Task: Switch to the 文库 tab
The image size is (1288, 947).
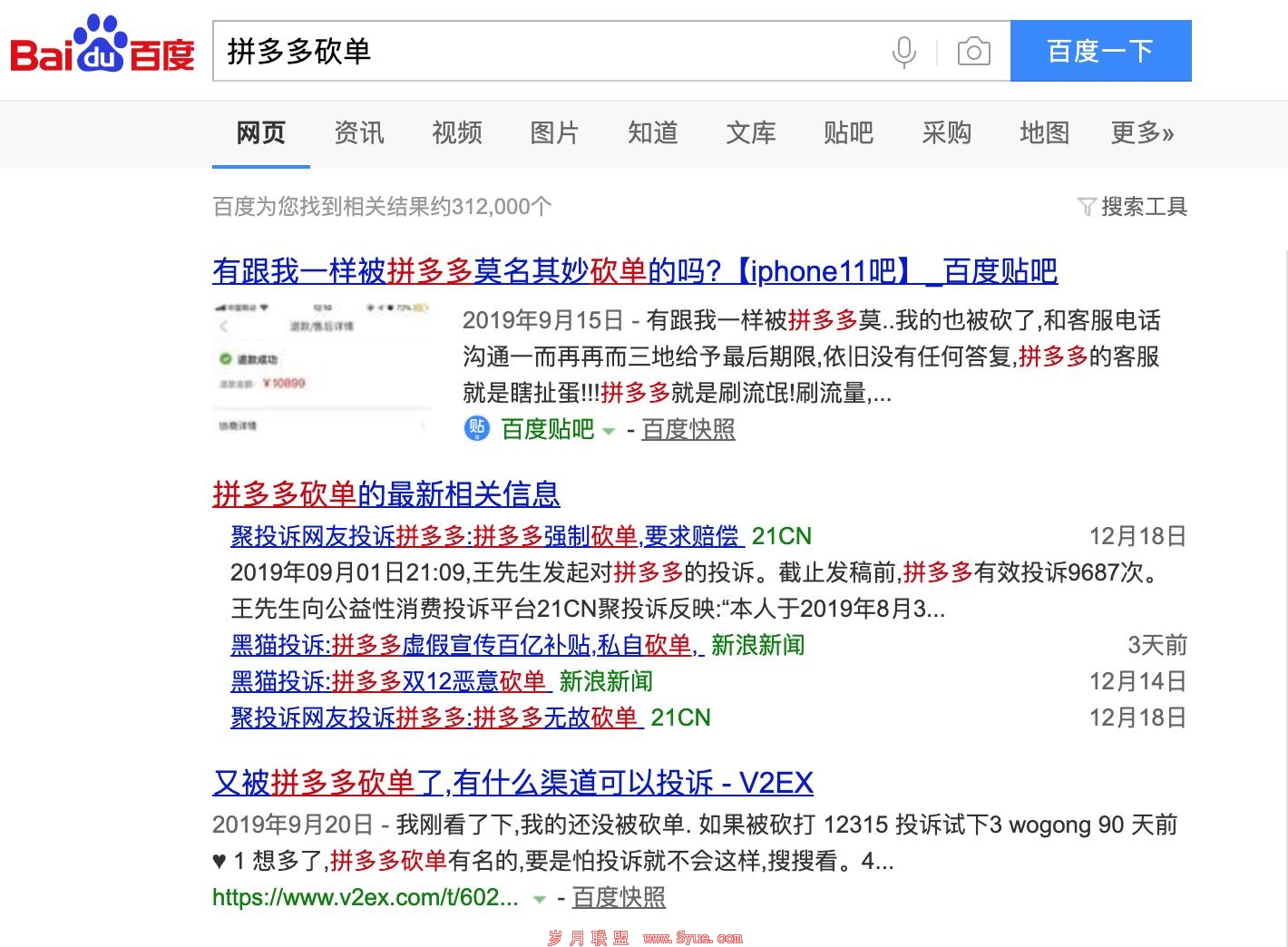Action: click(x=751, y=133)
